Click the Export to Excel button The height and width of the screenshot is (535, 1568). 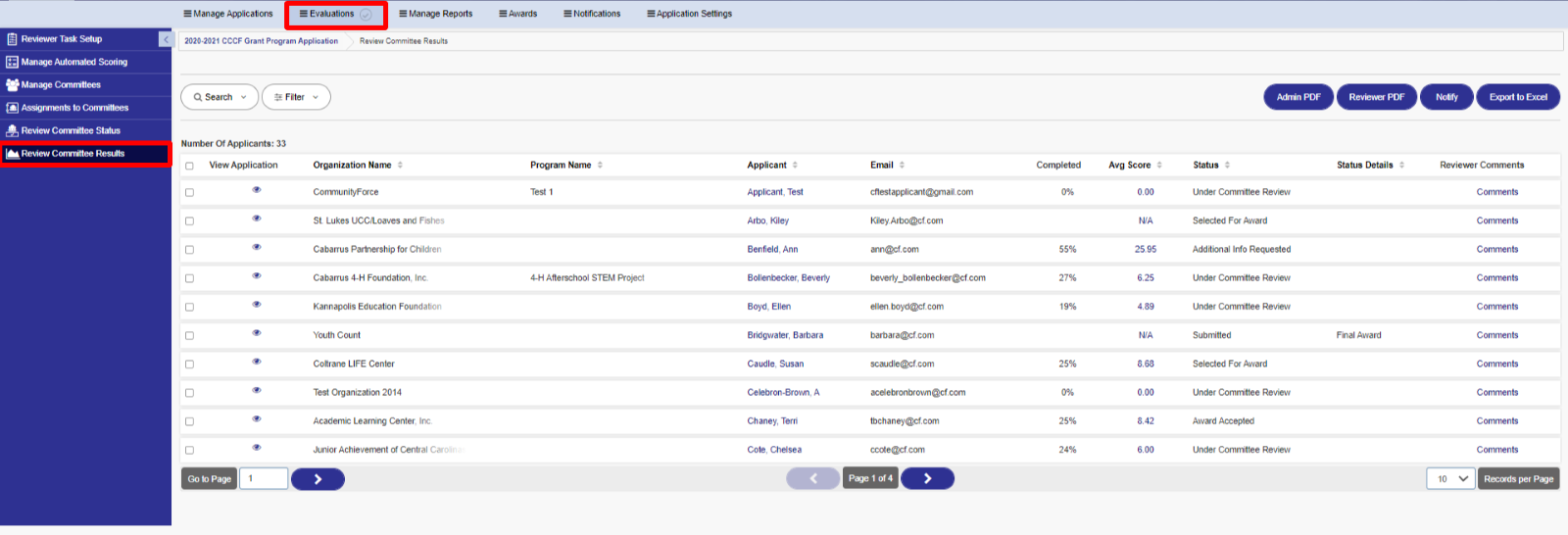1518,97
